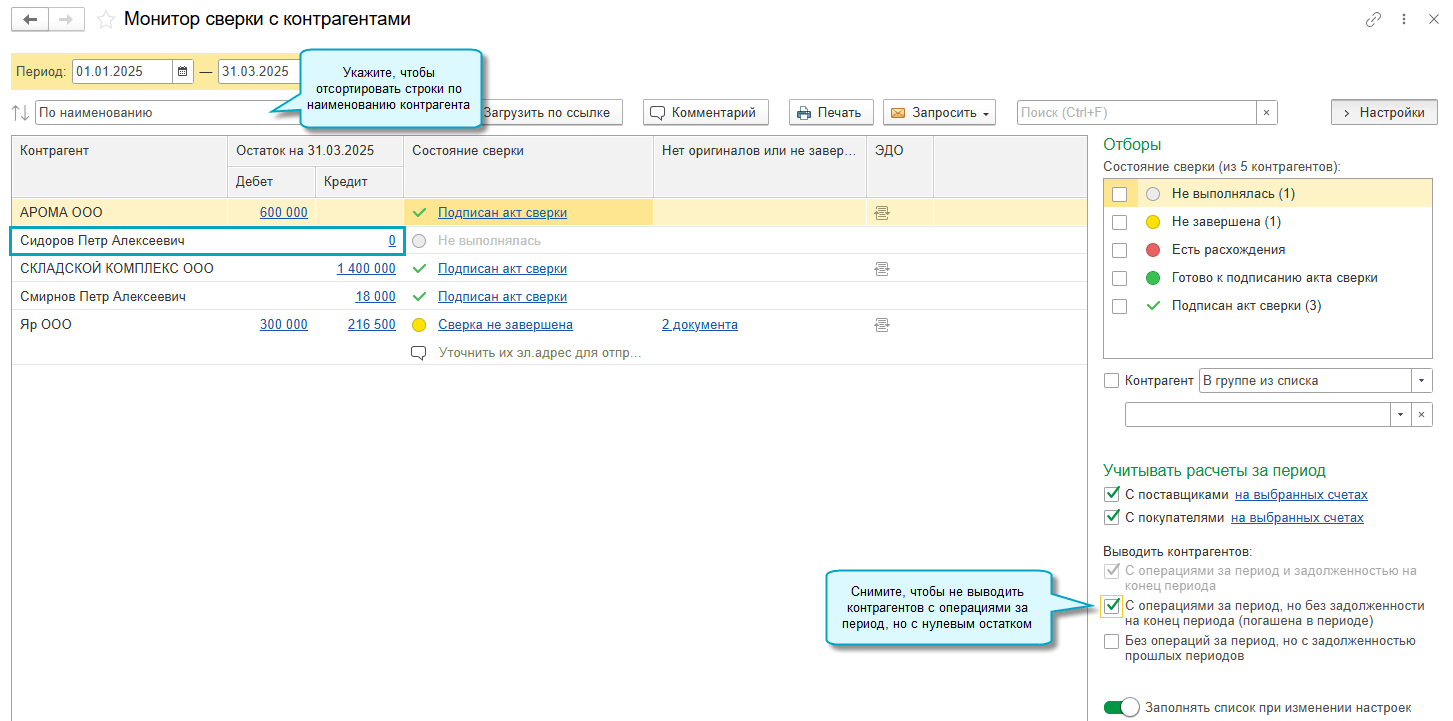Clear the search field with X
This screenshot has height=721, width=1453.
(1266, 113)
